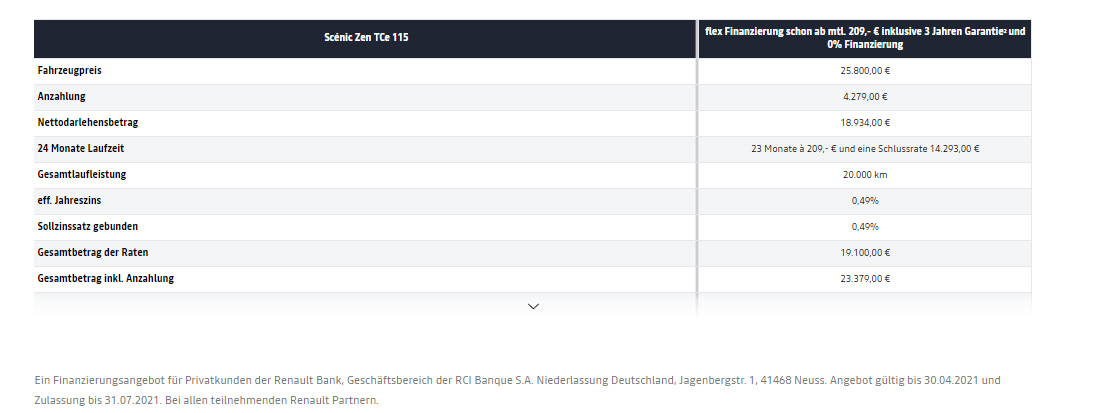
Task: Select the Gesamtbetrag der Raten row label
Action: 93,253
